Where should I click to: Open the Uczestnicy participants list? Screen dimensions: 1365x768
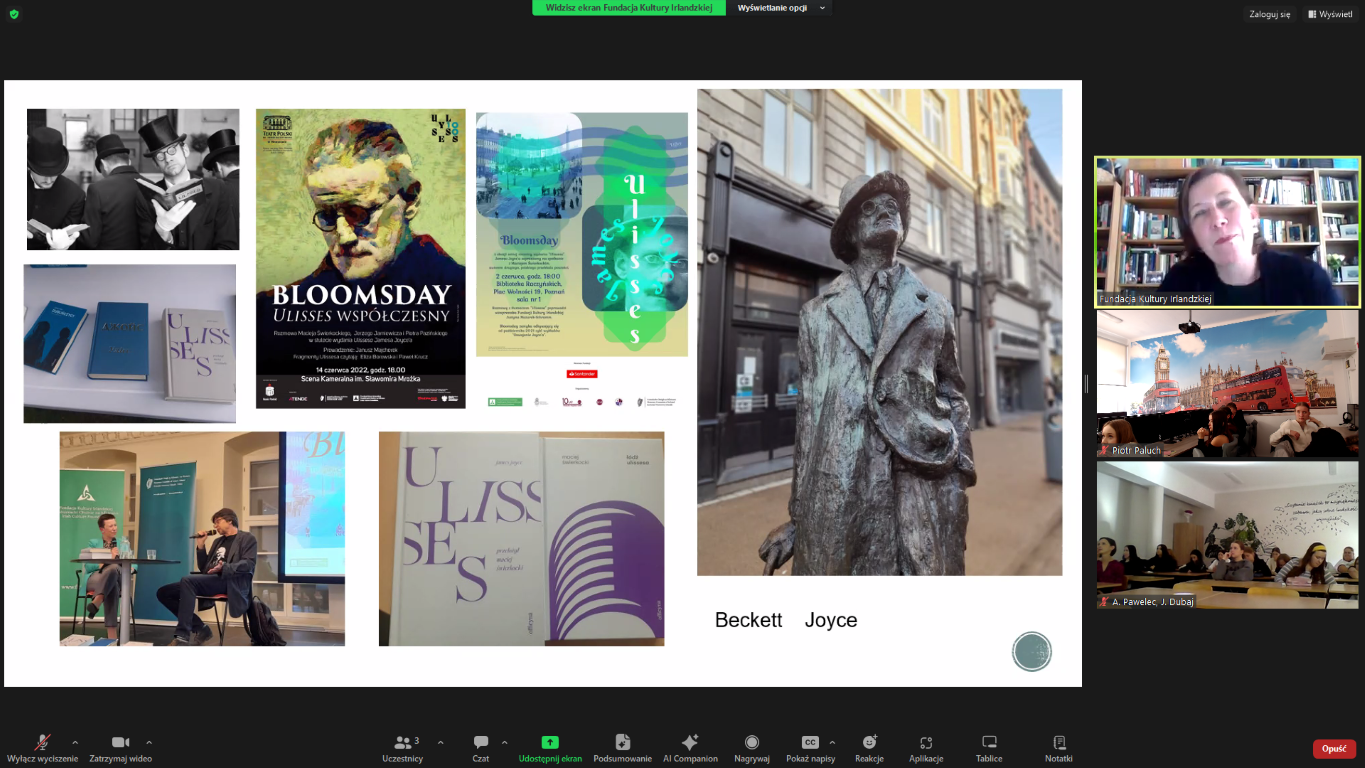click(x=403, y=747)
